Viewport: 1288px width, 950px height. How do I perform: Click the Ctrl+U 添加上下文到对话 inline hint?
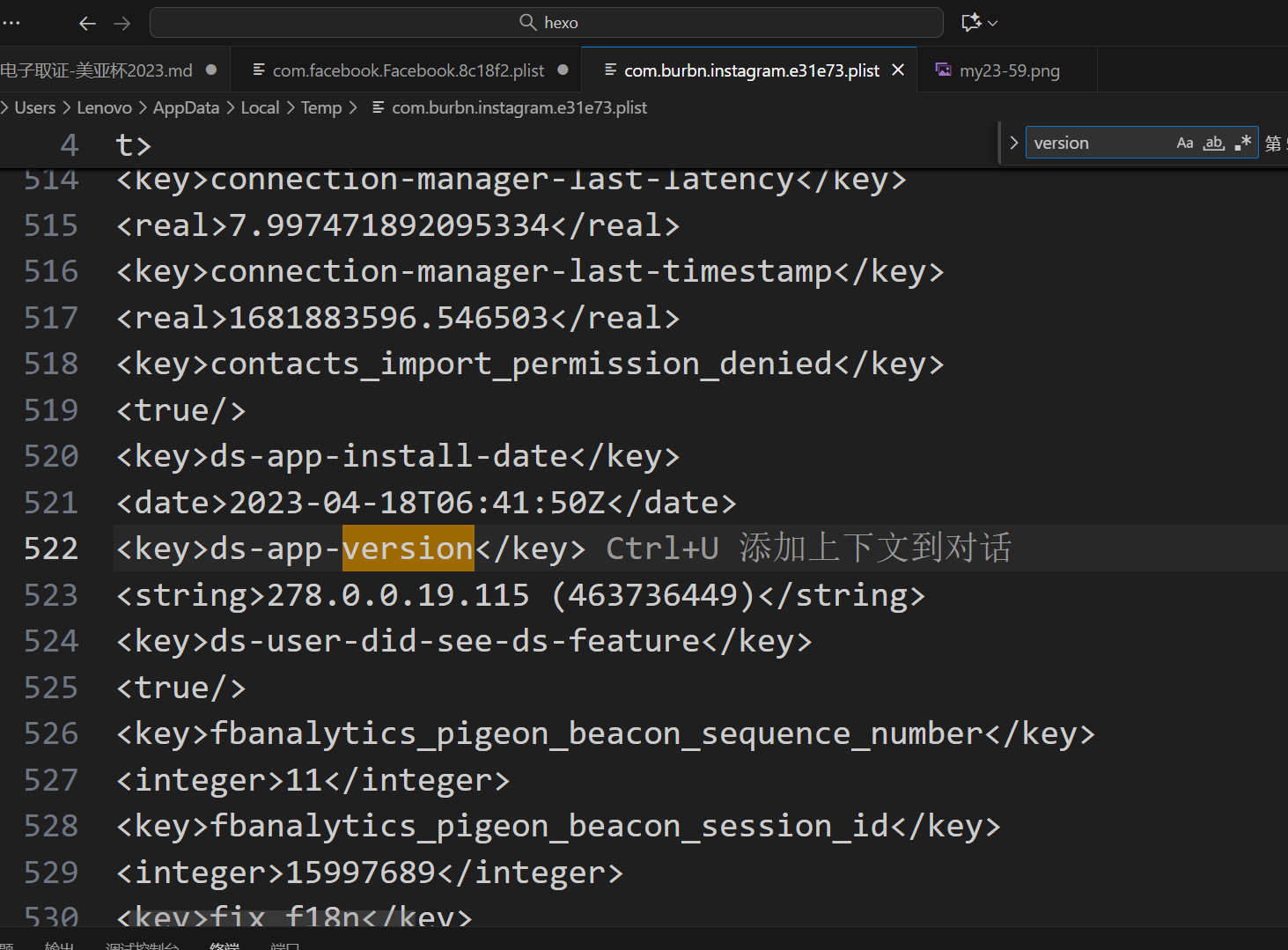(809, 548)
